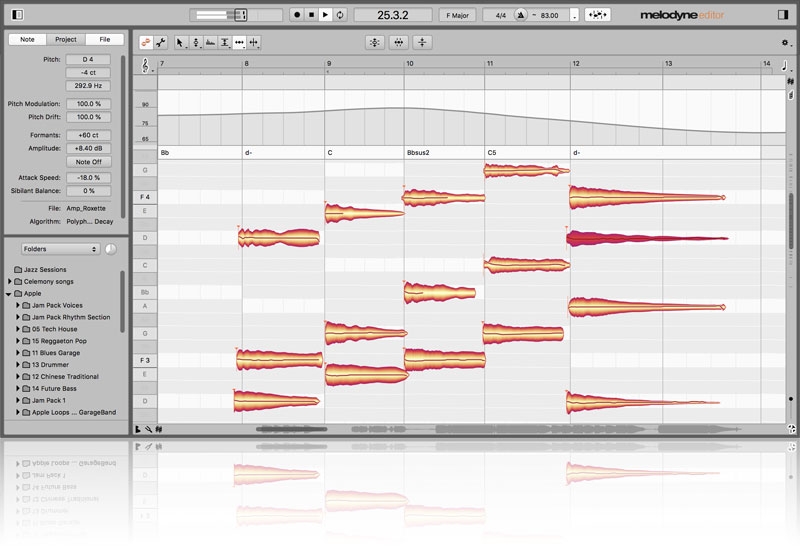This screenshot has height=549, width=800.
Task: Click the treble clef icon
Action: point(149,65)
